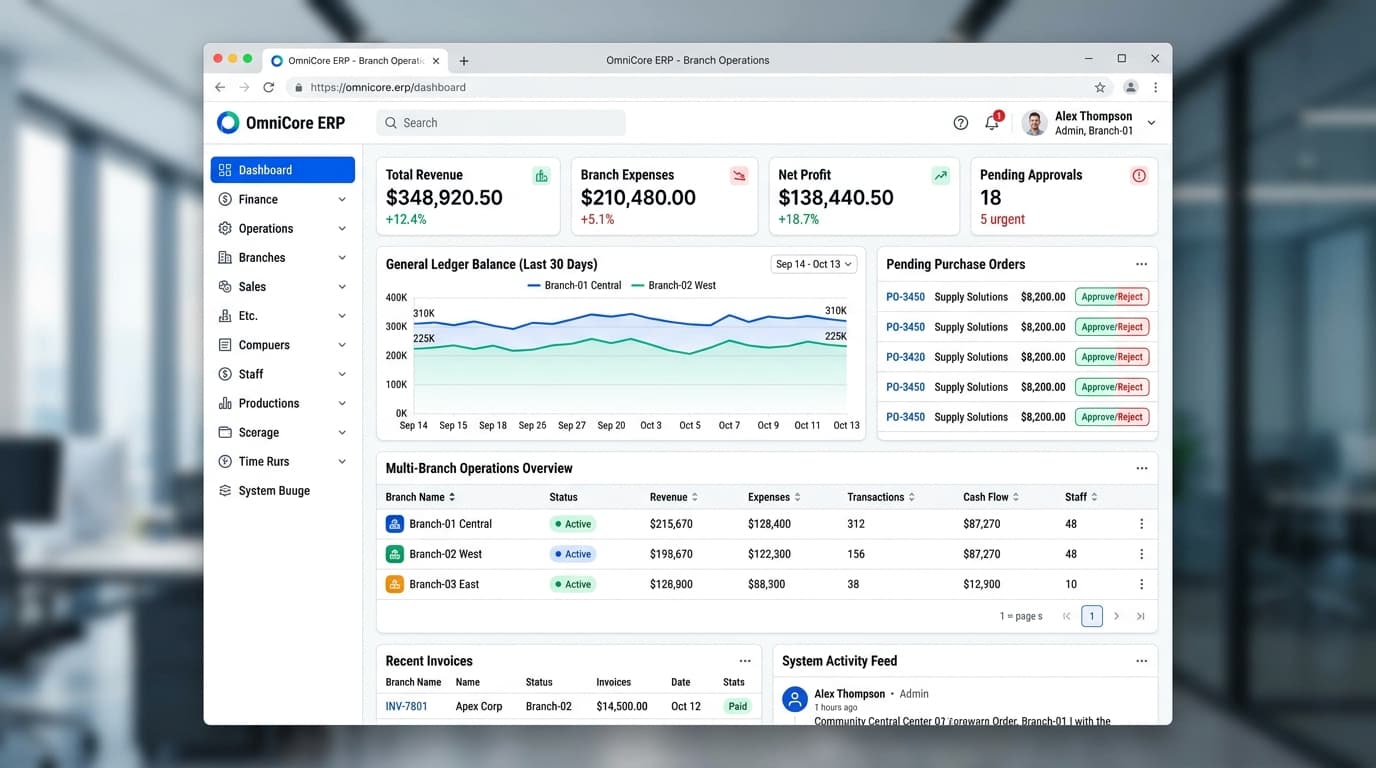
Task: Click the Scorage folder icon in sidebar
Action: [225, 433]
